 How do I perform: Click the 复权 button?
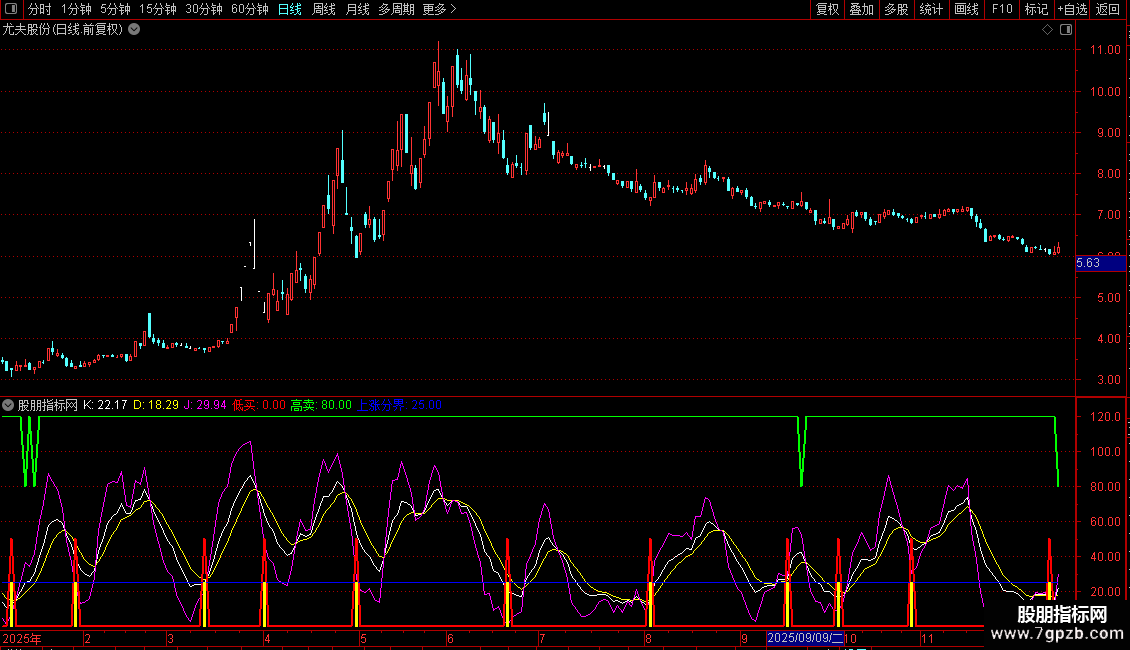(827, 10)
